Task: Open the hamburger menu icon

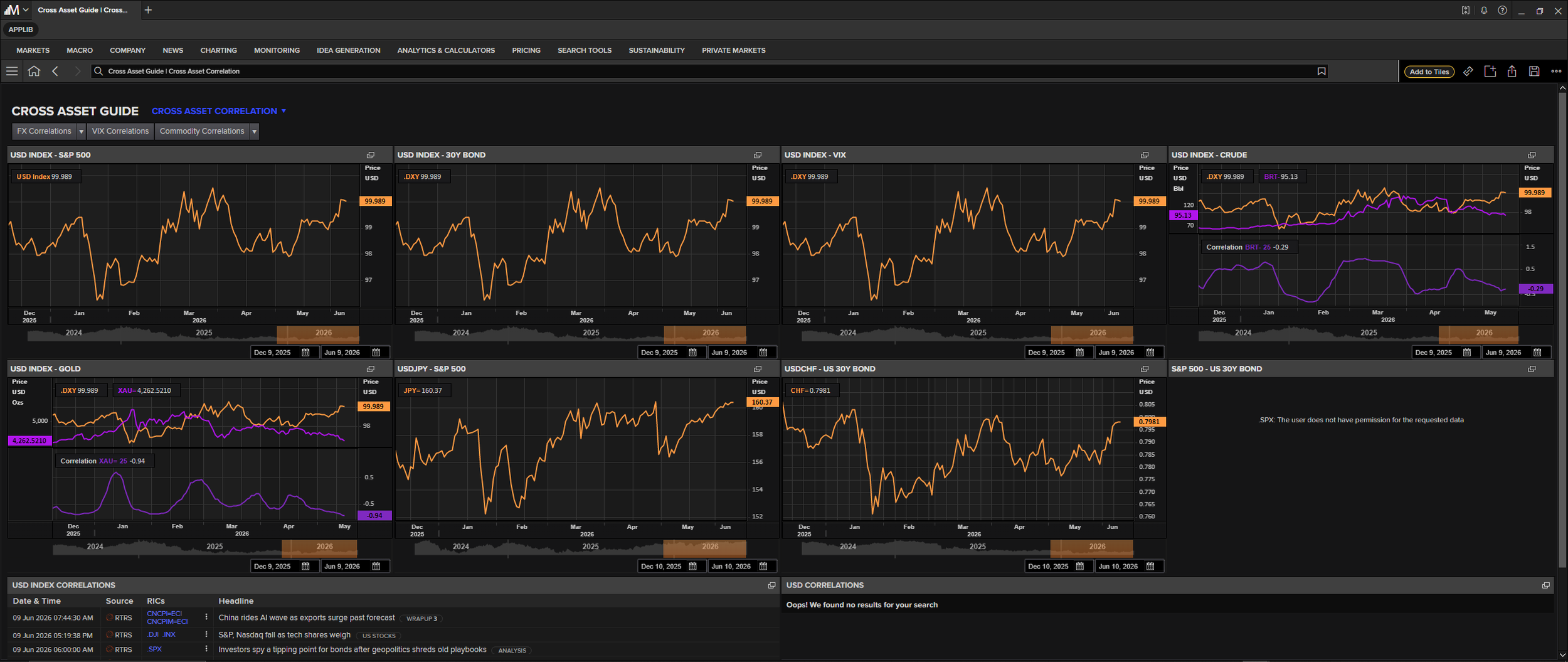Action: pyautogui.click(x=11, y=72)
